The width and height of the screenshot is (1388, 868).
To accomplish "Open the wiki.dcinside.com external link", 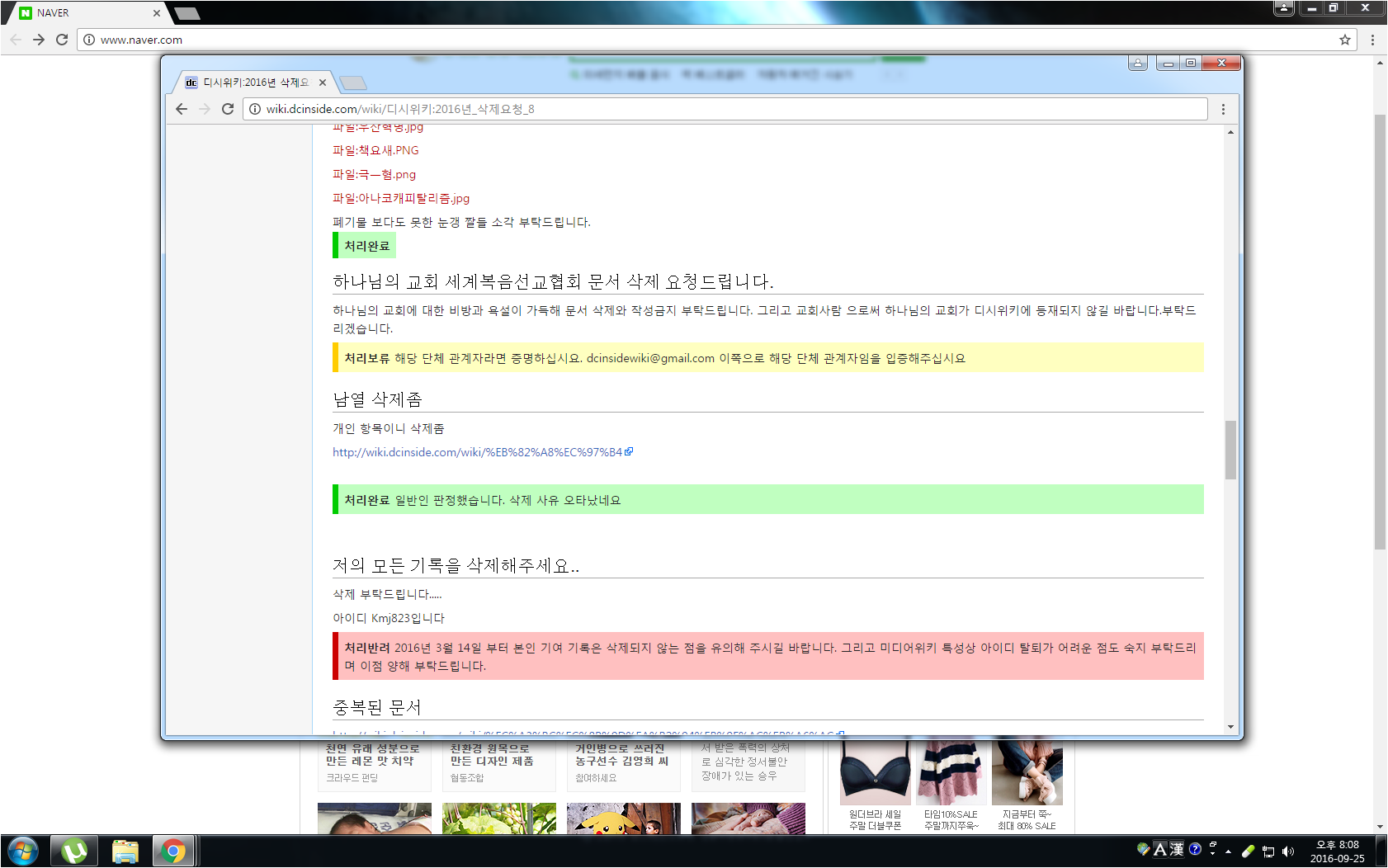I will 478,452.
